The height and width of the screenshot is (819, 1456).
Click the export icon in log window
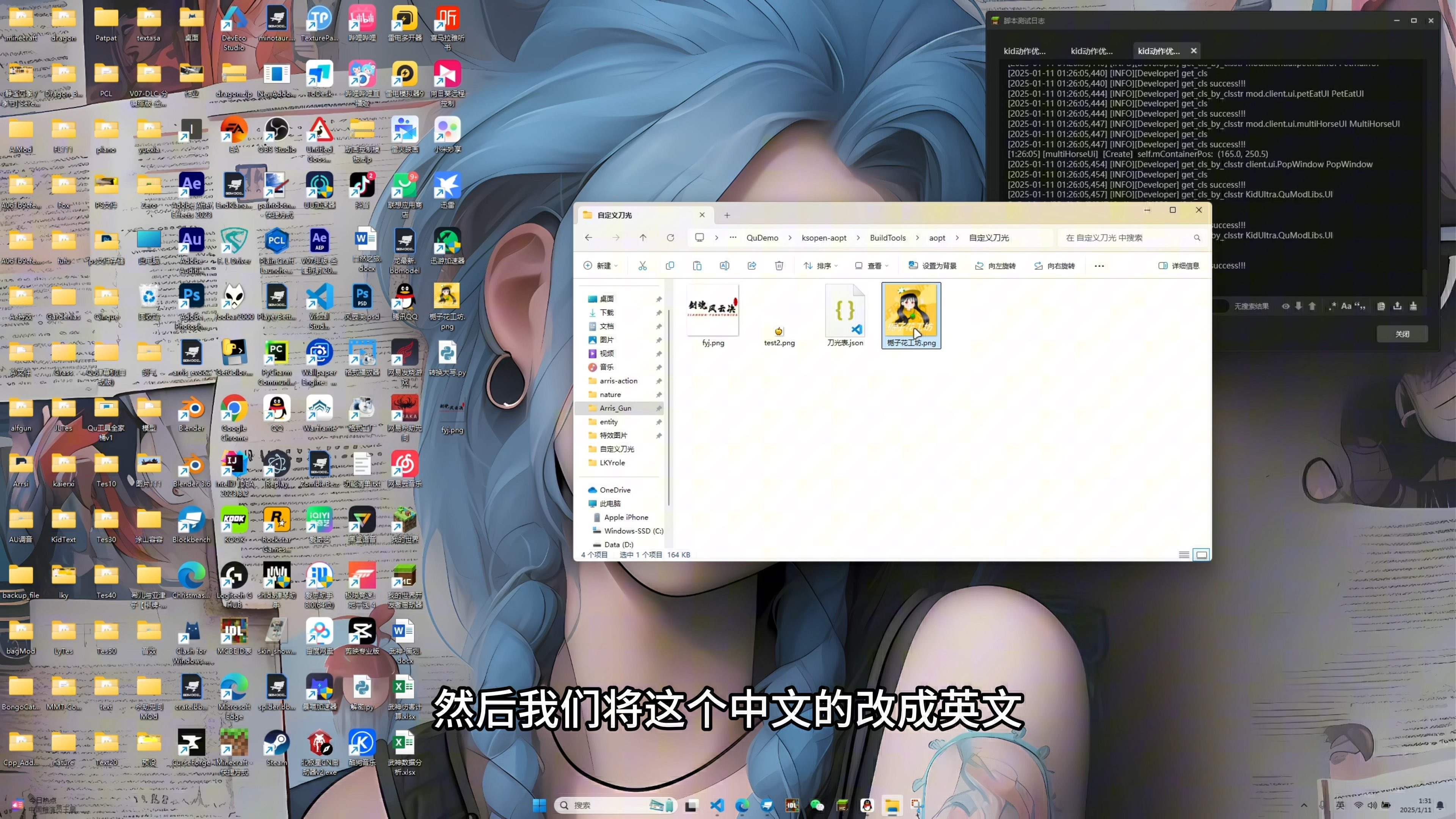(1397, 306)
